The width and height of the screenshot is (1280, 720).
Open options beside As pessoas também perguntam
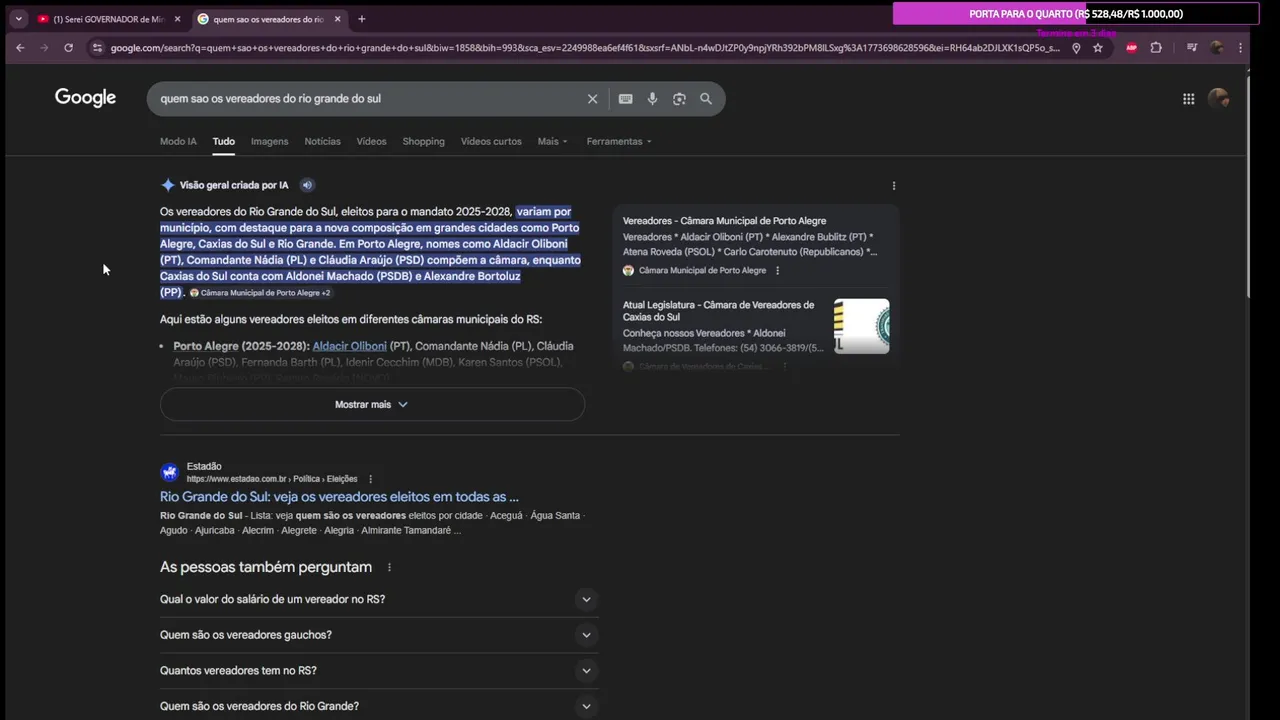pyautogui.click(x=389, y=567)
